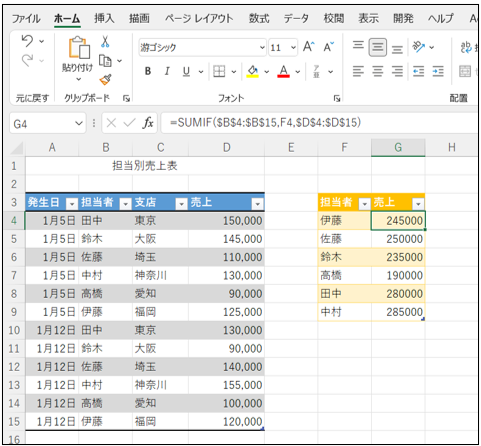Click the Undo arrow icon

[x=27, y=41]
